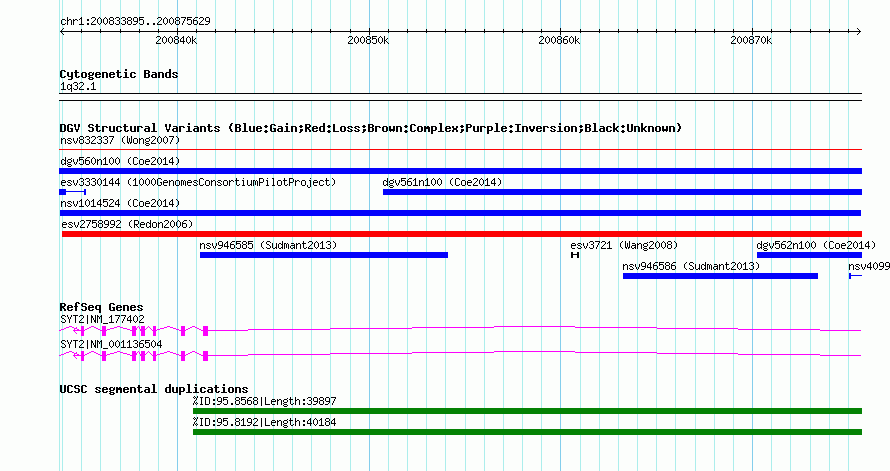Click the thin red nsv832337 loss line
Screen dimensions: 890x471
point(461,150)
